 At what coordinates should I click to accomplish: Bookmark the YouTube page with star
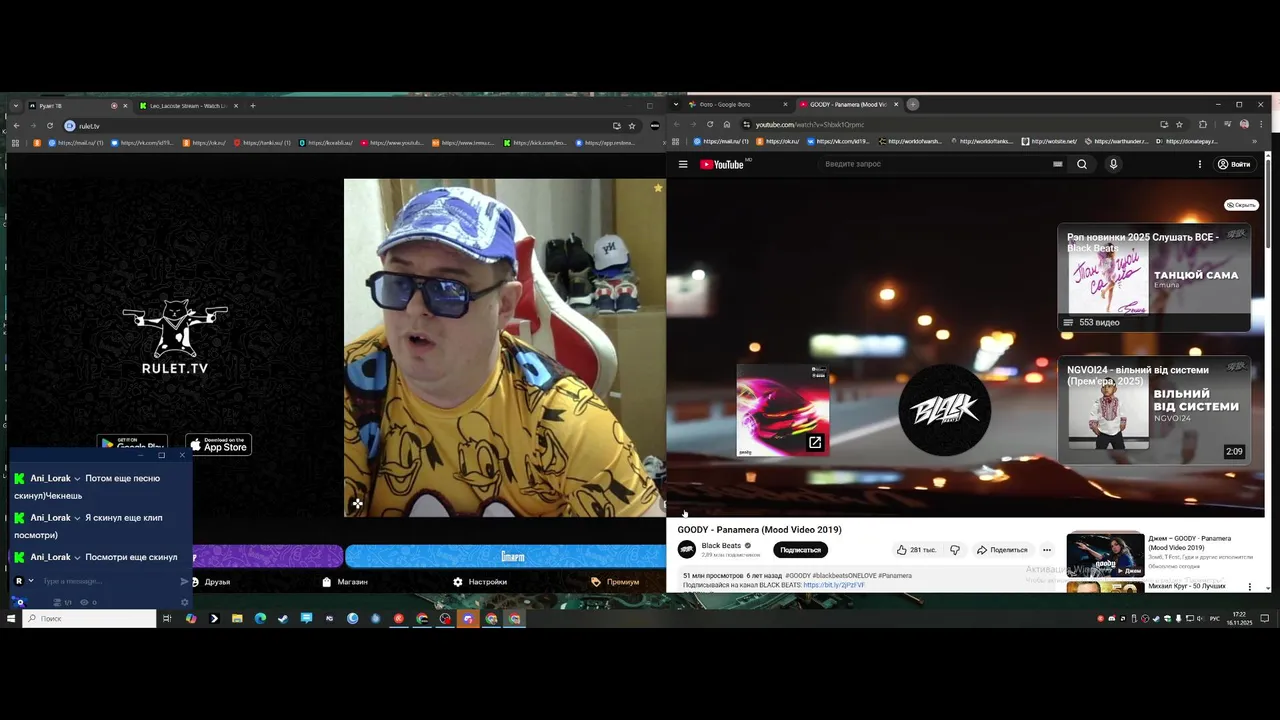point(1180,124)
